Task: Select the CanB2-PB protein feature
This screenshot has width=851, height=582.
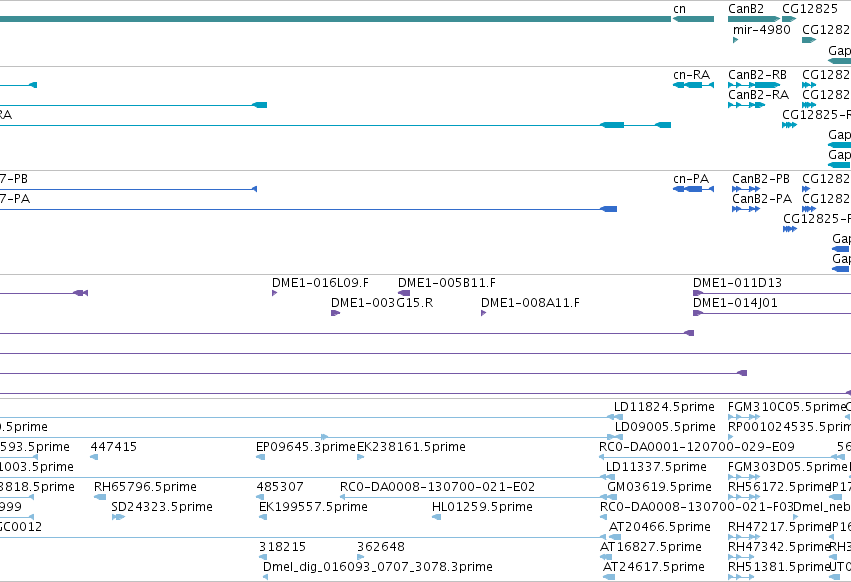Action: tap(746, 189)
